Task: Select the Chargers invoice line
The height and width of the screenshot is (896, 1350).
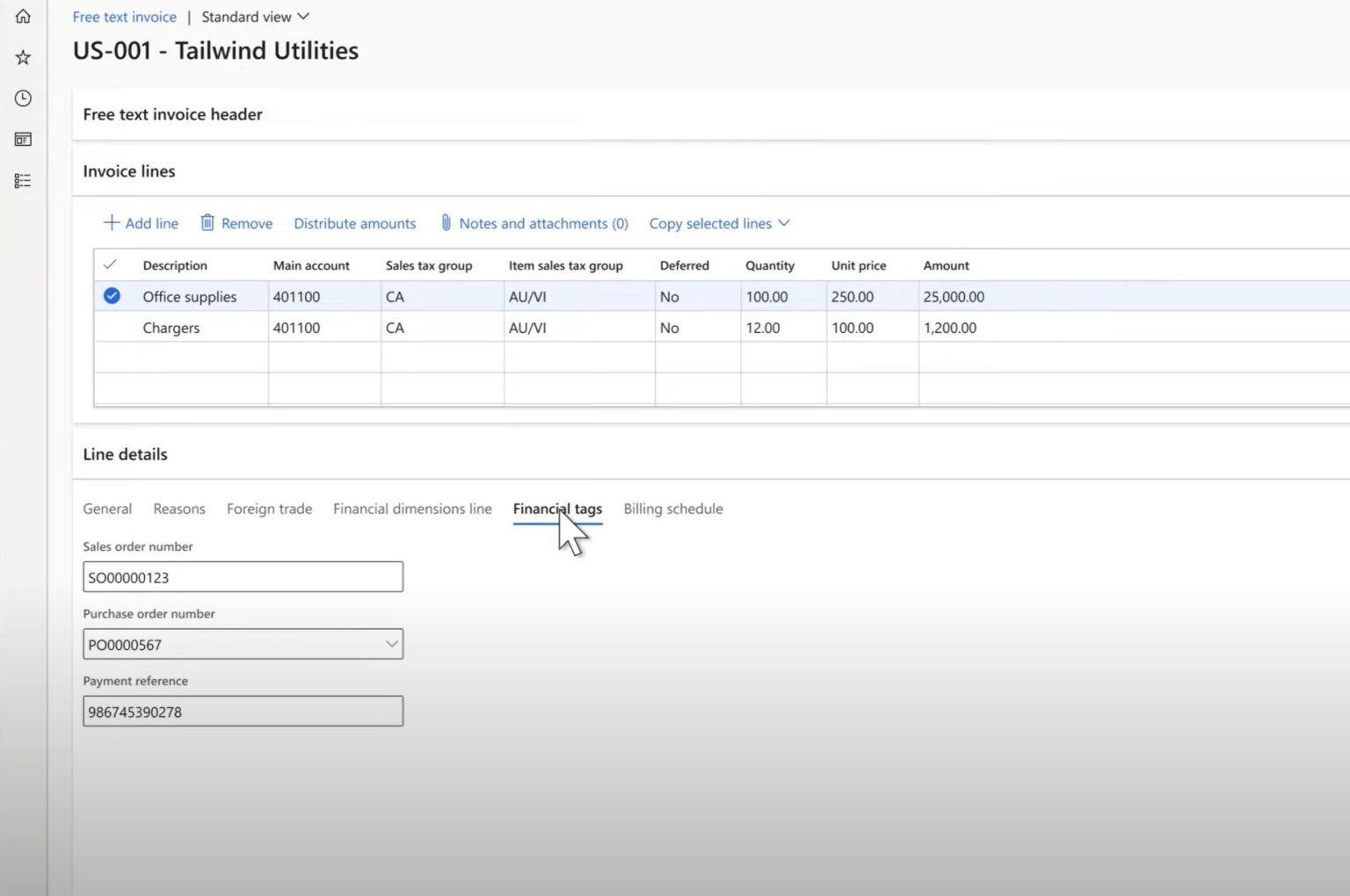Action: coord(171,327)
